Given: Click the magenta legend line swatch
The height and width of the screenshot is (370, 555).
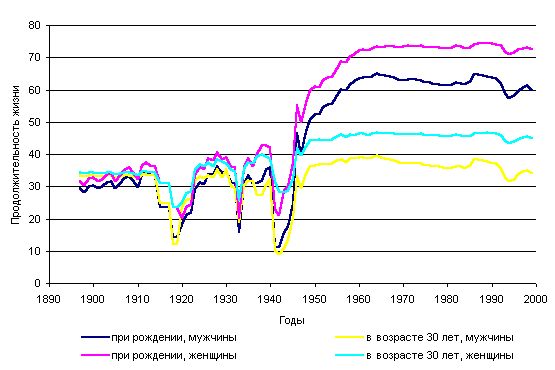Looking at the screenshot, I should 95,355.
